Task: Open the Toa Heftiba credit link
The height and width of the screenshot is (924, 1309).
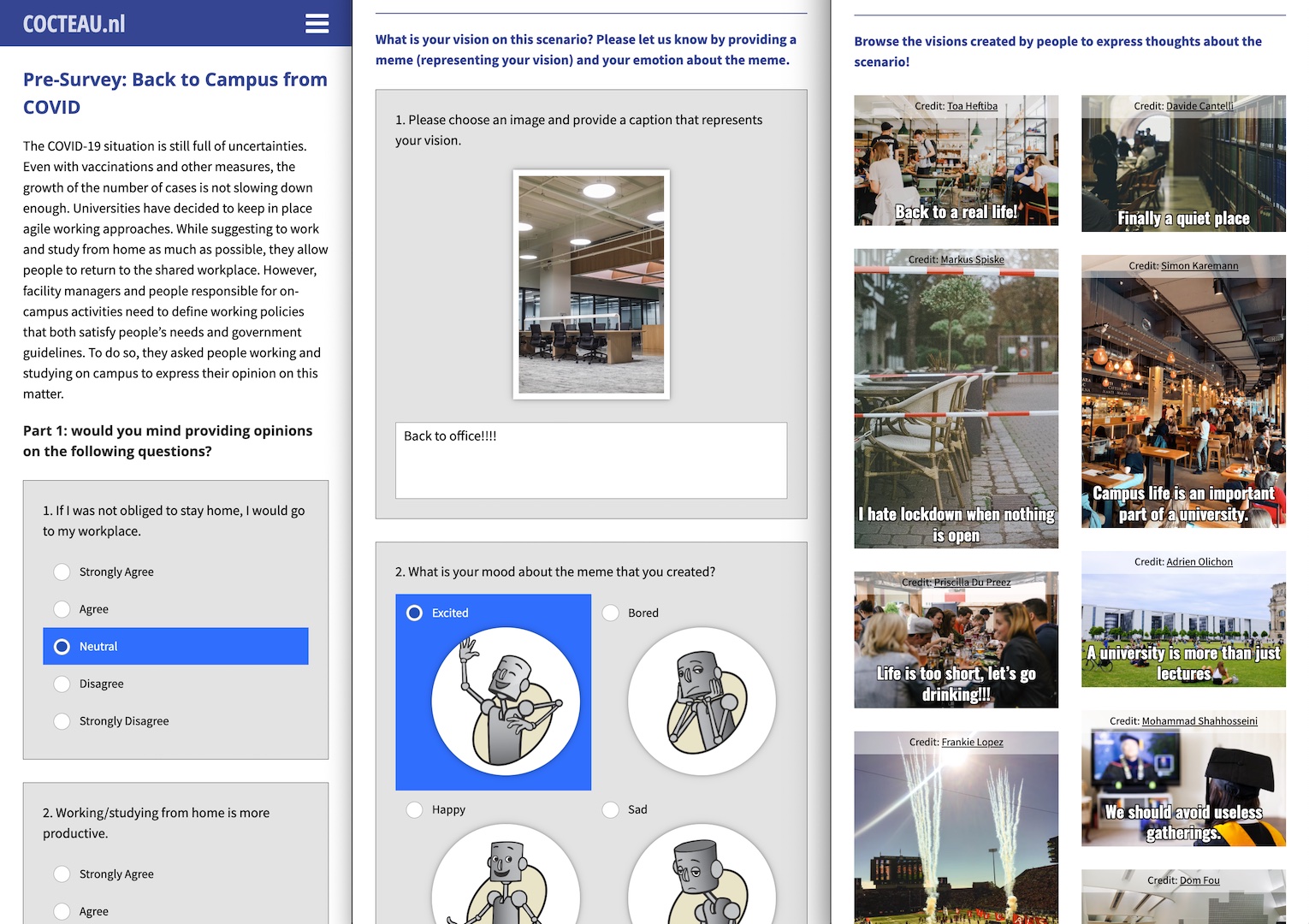Action: (972, 106)
